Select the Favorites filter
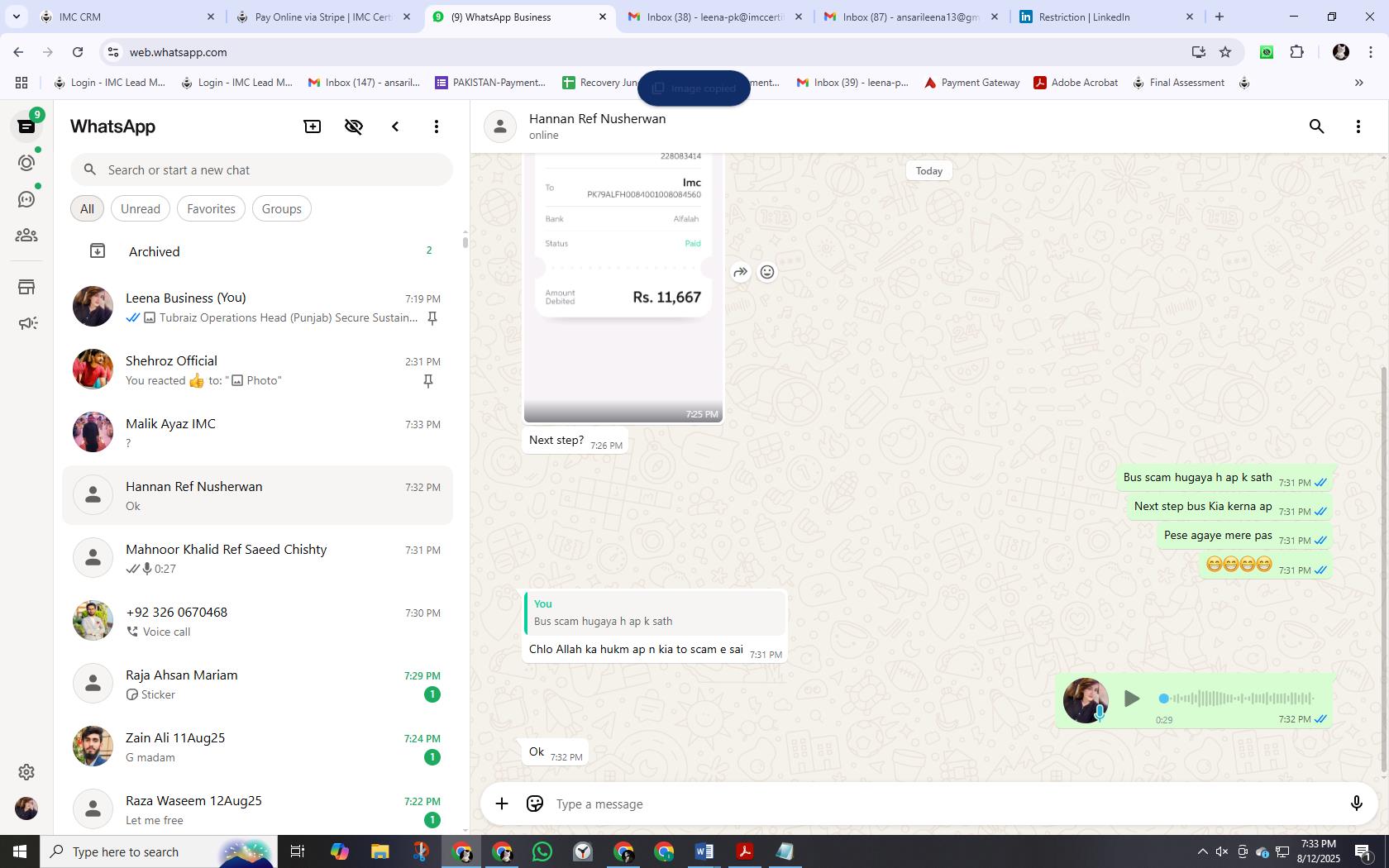The width and height of the screenshot is (1389, 868). (x=211, y=208)
